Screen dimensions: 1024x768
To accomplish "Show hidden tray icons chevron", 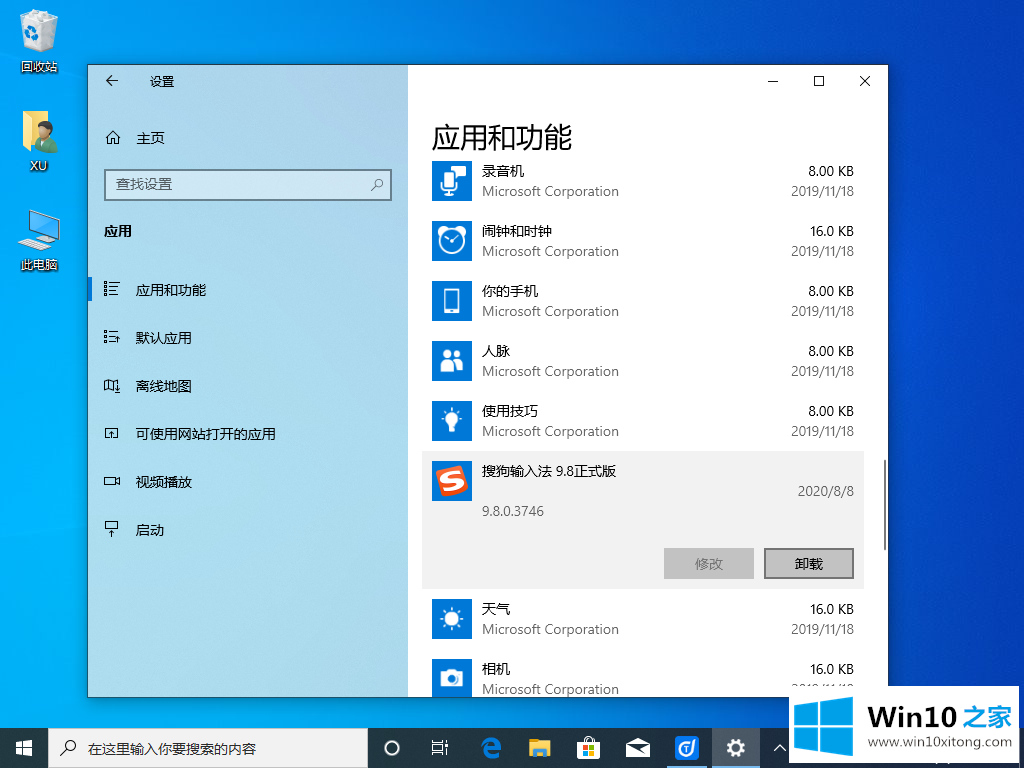I will pyautogui.click(x=779, y=748).
